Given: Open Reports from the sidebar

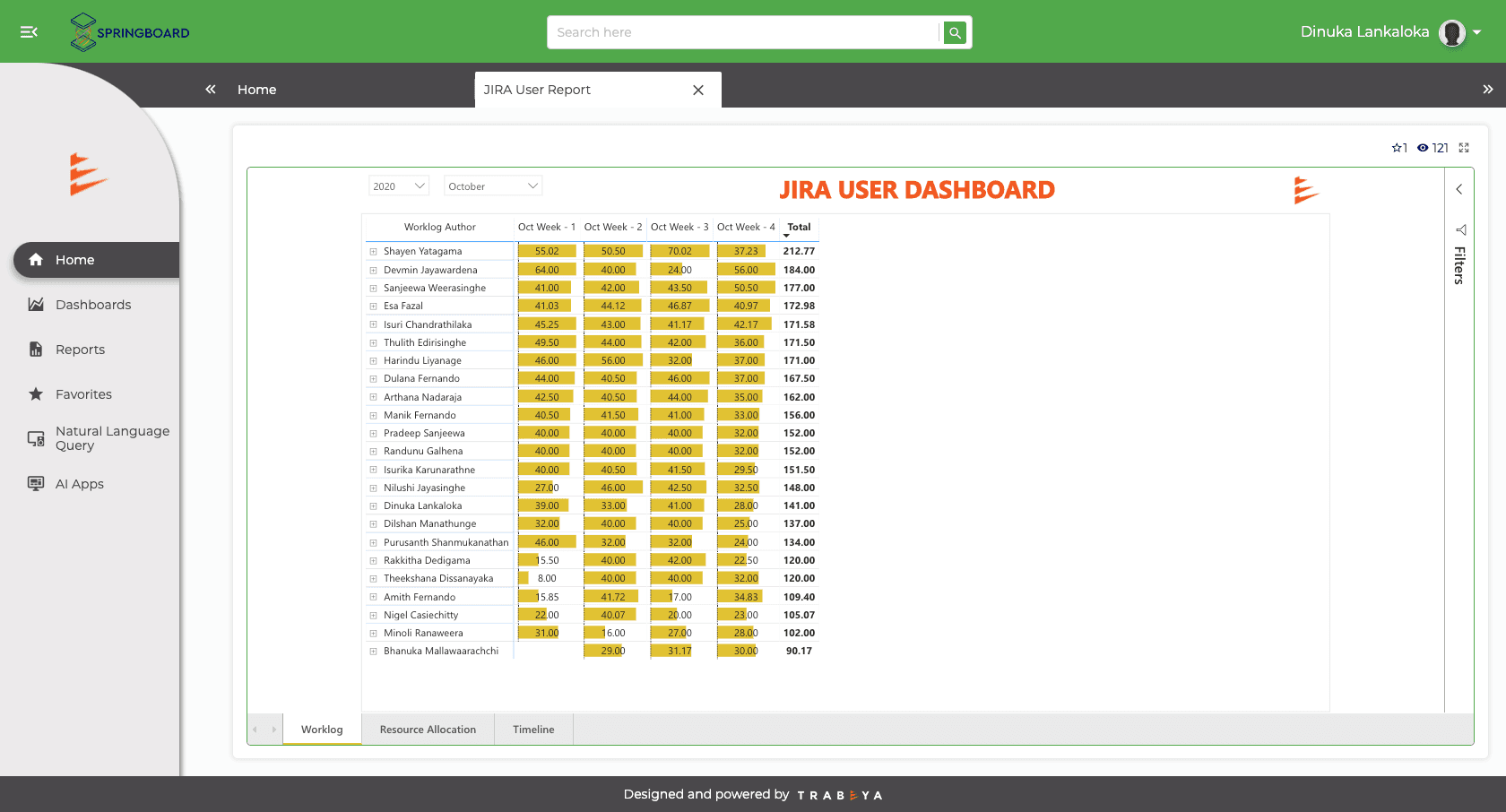Looking at the screenshot, I should [80, 350].
